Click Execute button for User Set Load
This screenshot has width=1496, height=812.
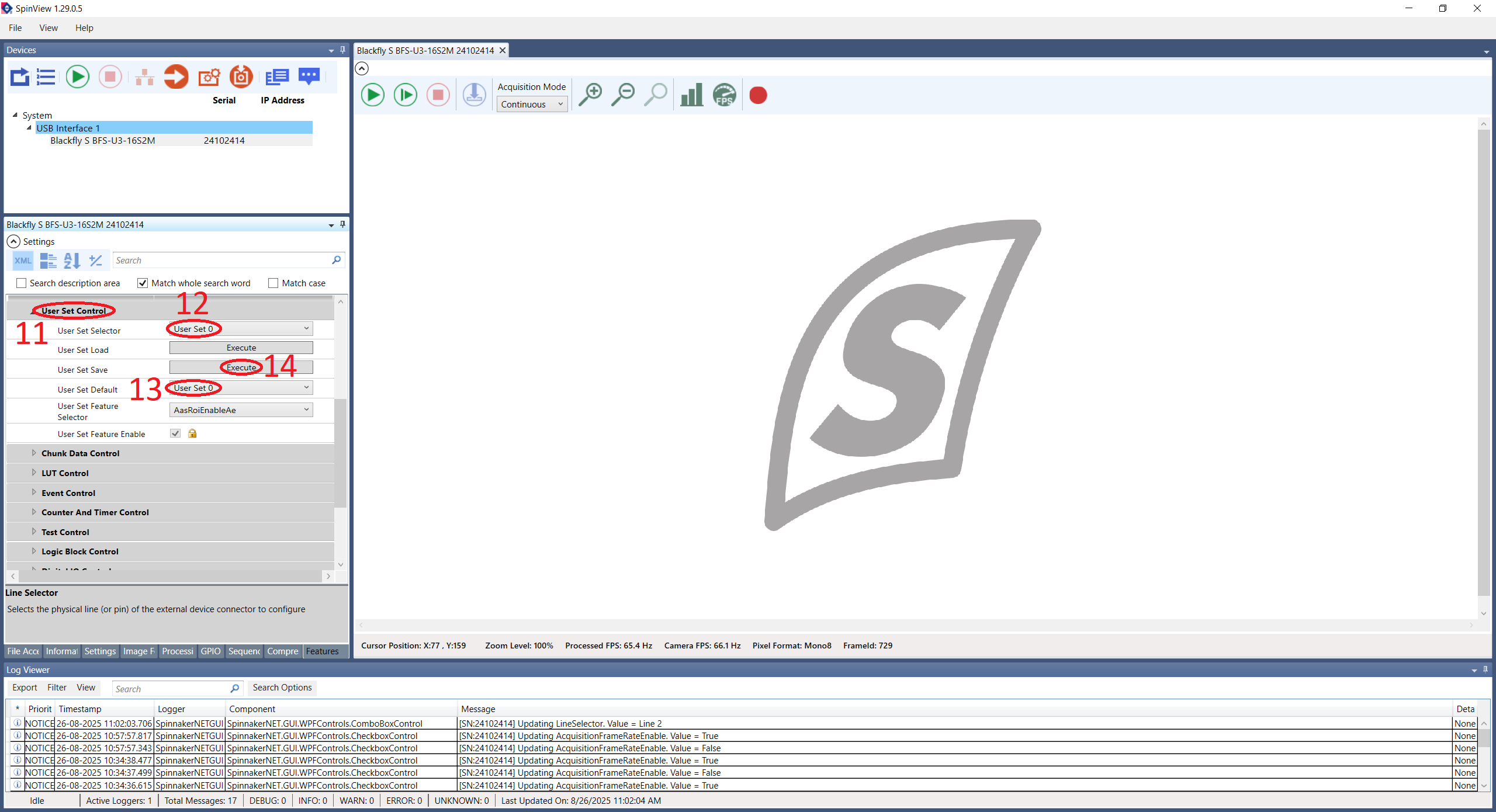[241, 348]
